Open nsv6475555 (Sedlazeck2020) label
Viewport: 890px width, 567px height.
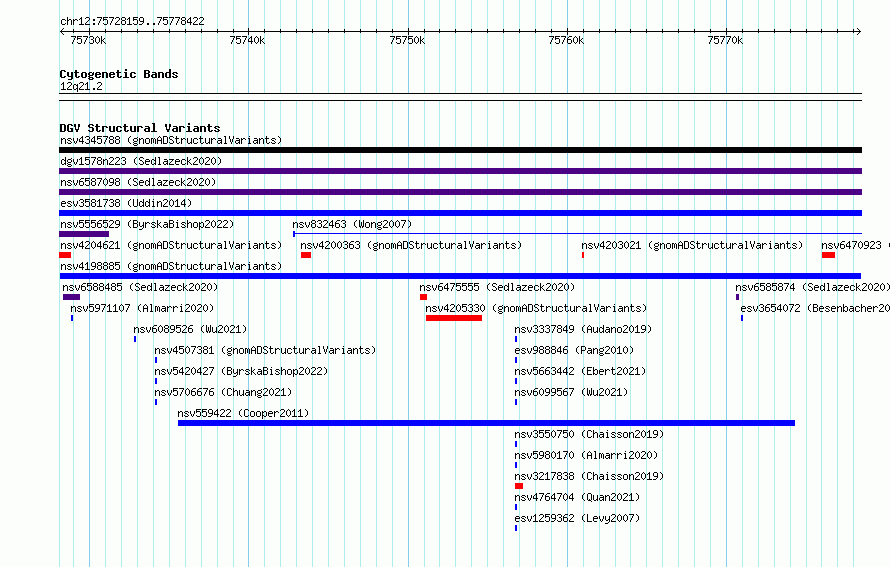tap(497, 287)
